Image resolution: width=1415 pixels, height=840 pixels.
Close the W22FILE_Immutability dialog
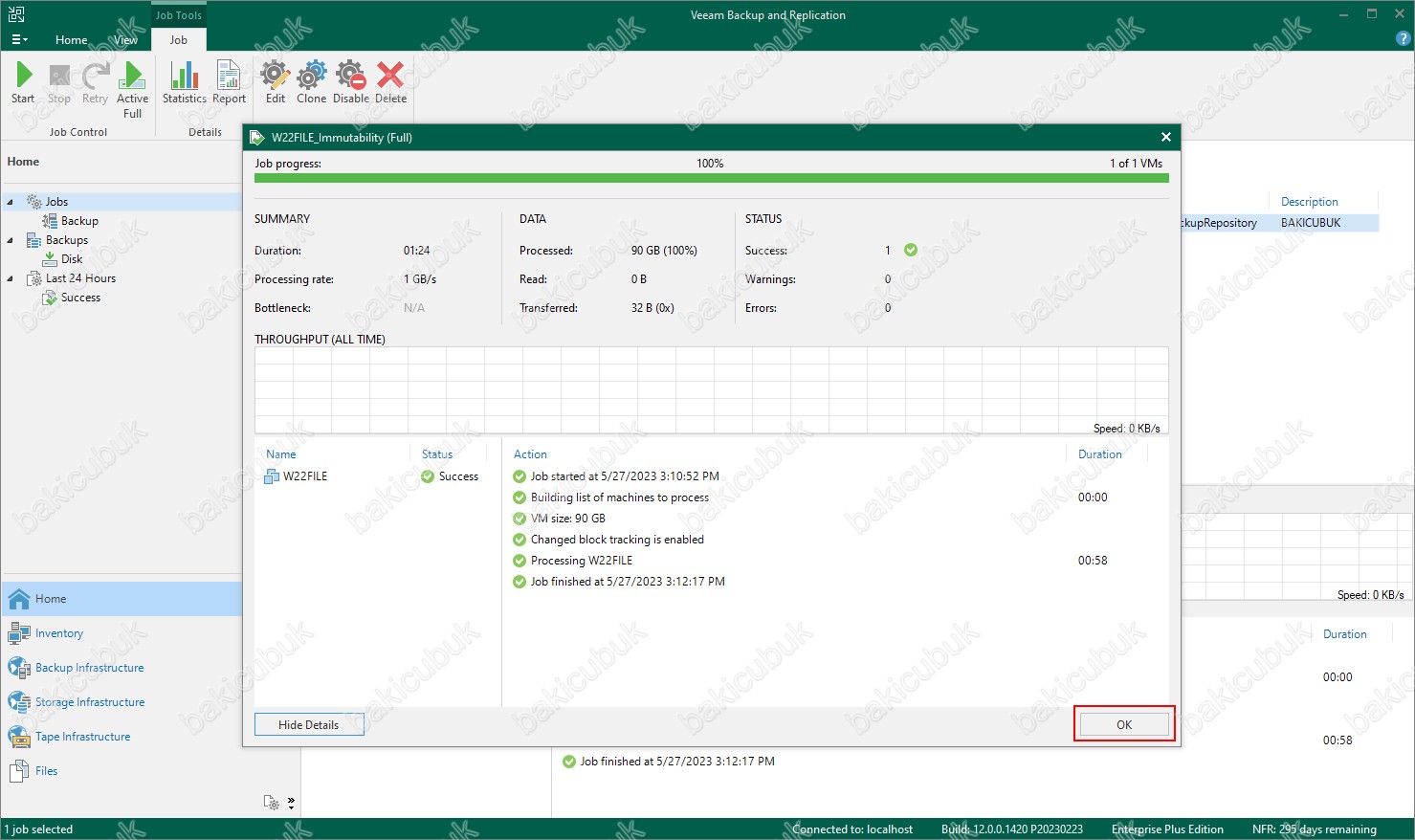point(1165,137)
